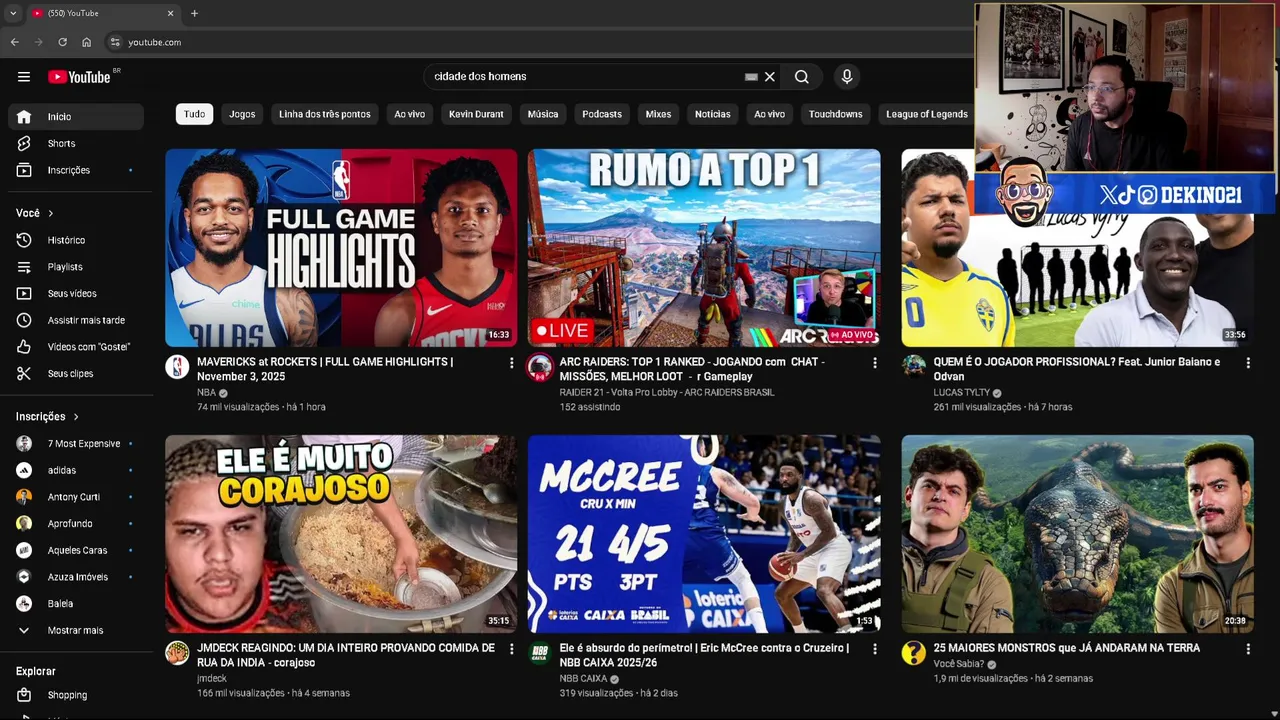Image resolution: width=1280 pixels, height=720 pixels.
Task: Open Baleia subscription channel
Action: 76,604
